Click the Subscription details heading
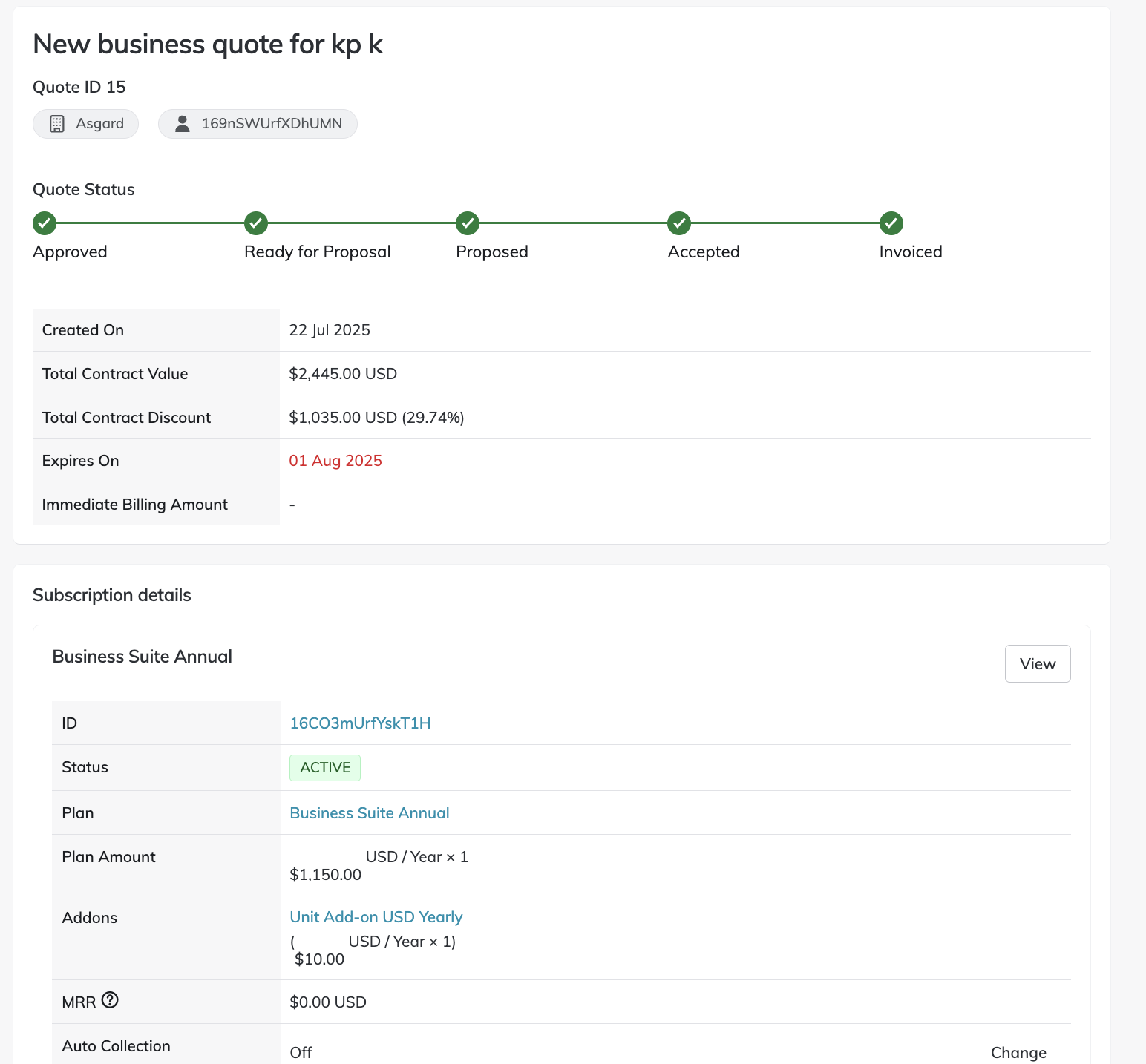 tap(112, 595)
